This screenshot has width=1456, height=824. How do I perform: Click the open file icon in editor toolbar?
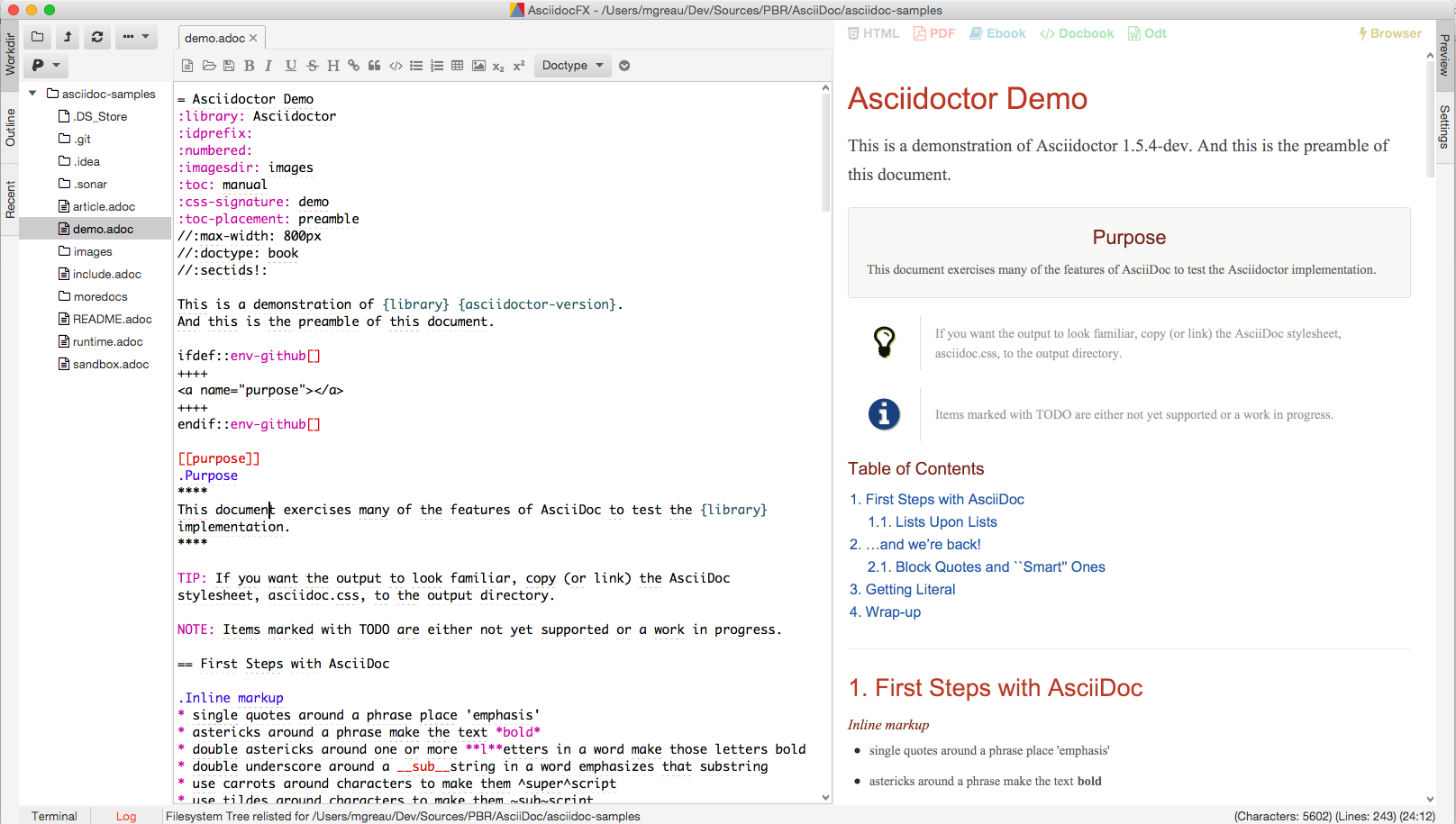click(x=209, y=66)
